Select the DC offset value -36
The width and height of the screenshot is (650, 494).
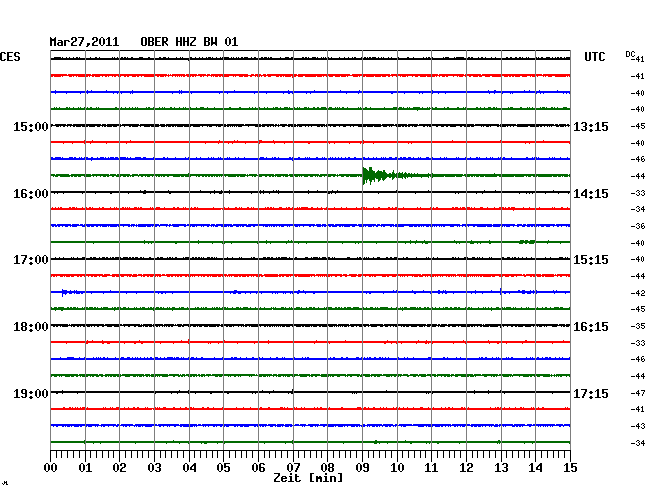point(638,226)
